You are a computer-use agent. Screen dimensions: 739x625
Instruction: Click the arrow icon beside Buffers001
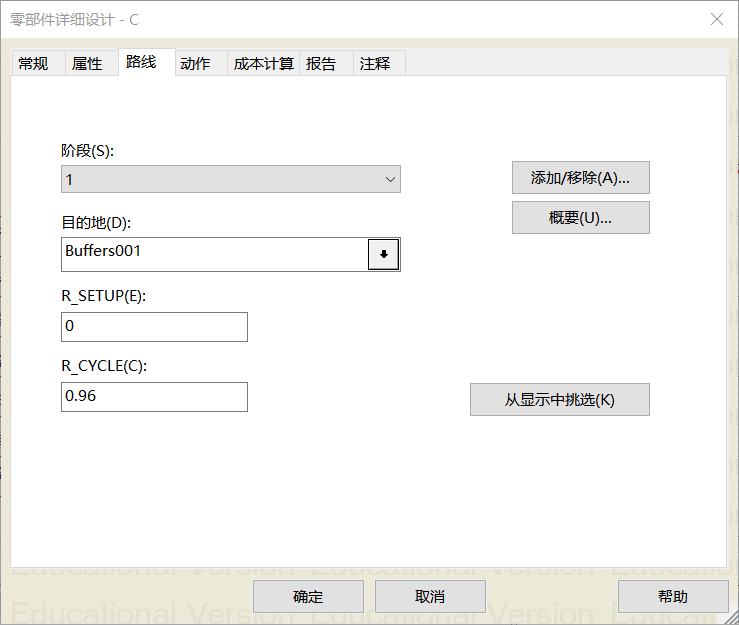[x=383, y=255]
